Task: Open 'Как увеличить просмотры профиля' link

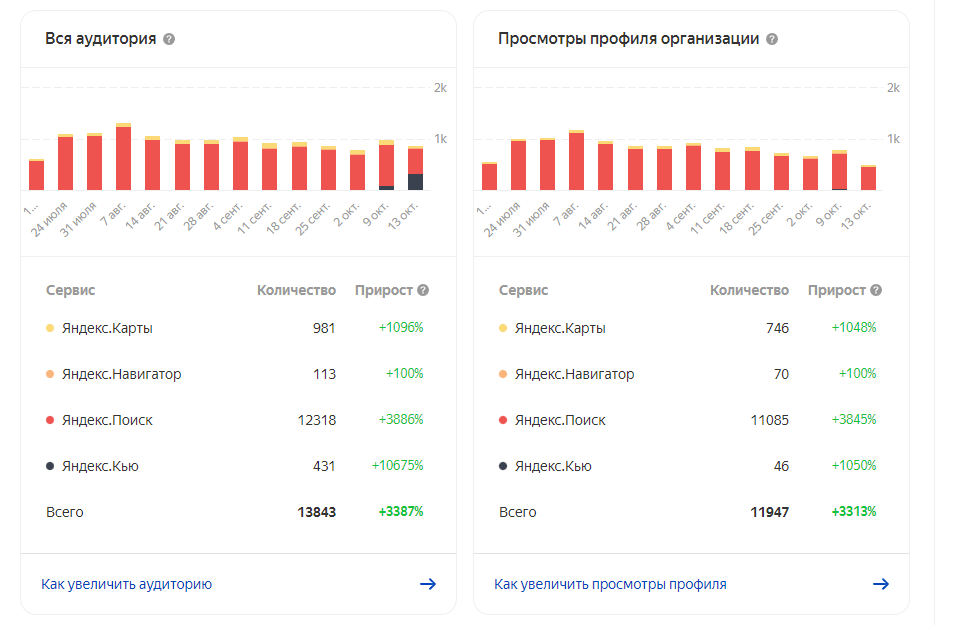Action: pos(610,584)
